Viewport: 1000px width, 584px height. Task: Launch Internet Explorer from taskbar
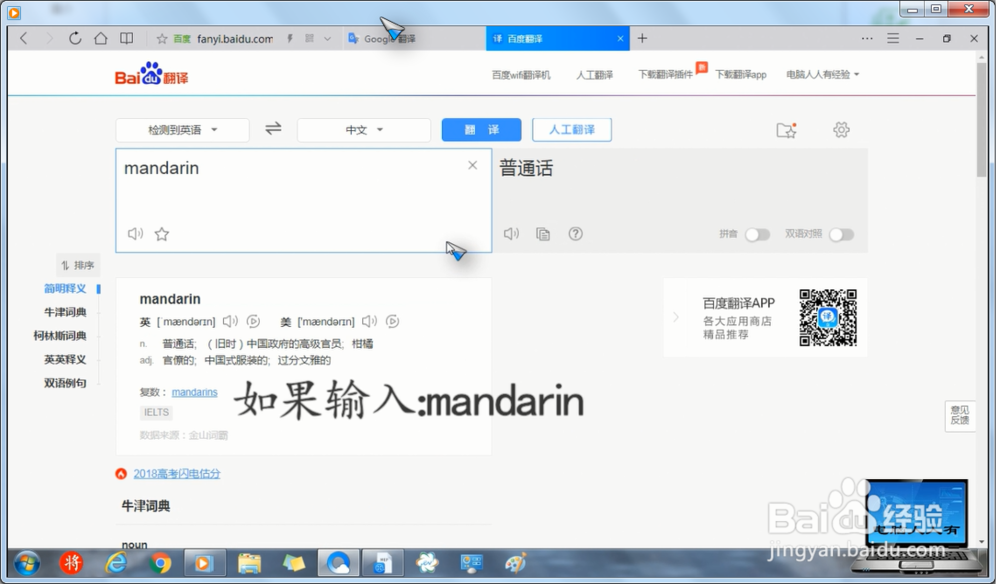click(115, 564)
